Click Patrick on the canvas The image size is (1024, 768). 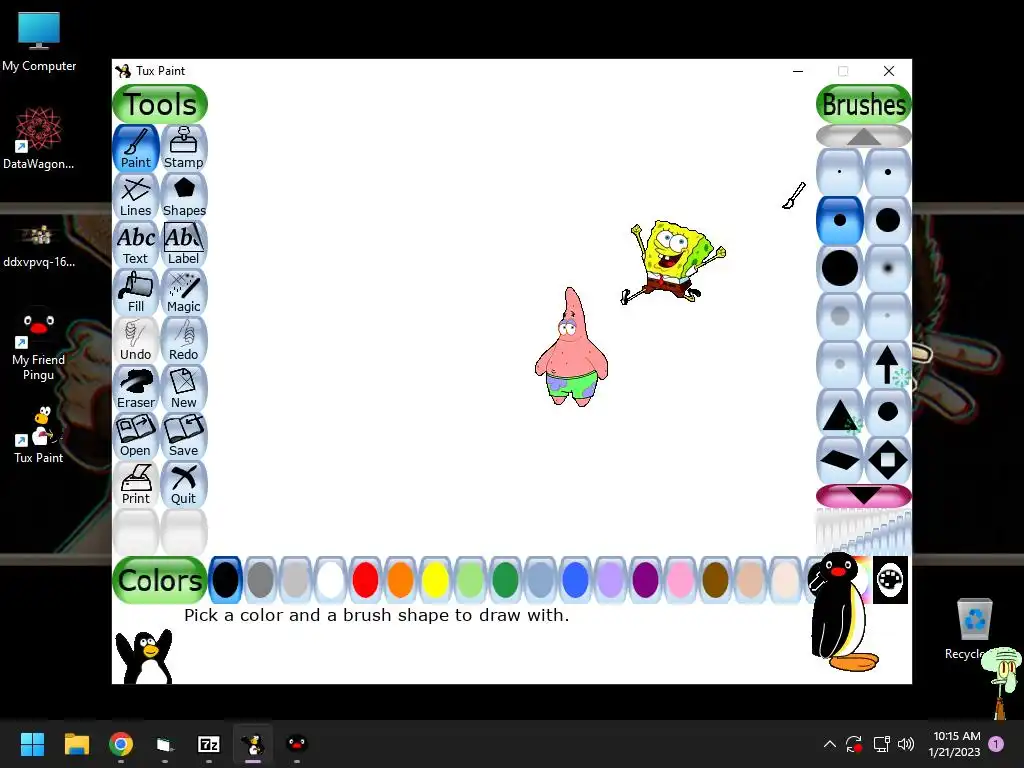(x=571, y=347)
